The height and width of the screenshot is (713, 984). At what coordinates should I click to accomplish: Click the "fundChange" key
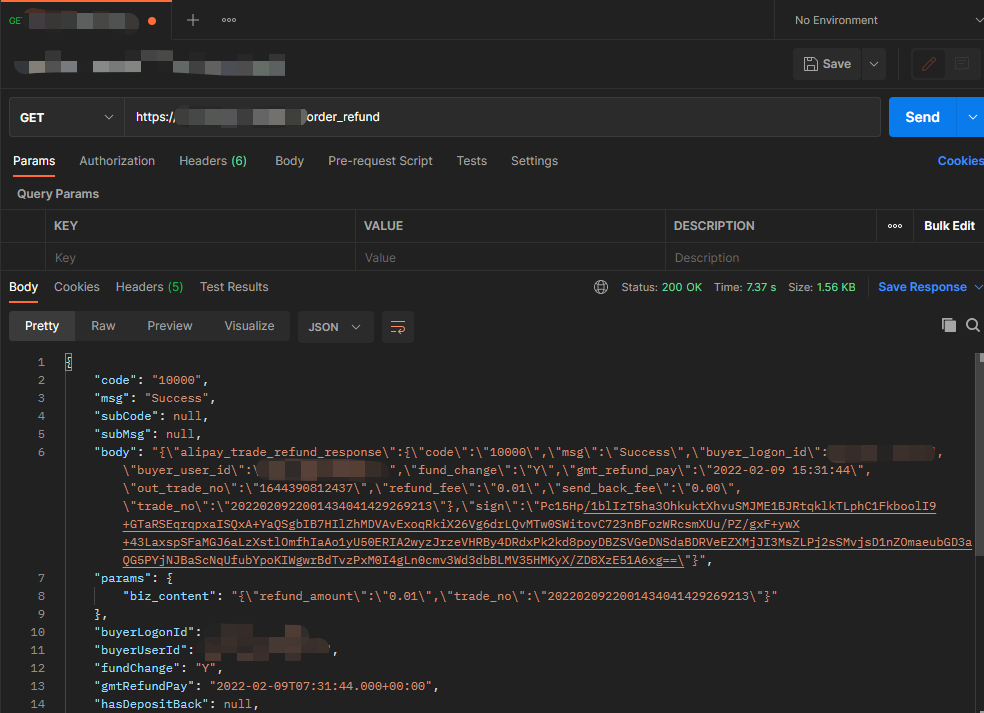137,668
